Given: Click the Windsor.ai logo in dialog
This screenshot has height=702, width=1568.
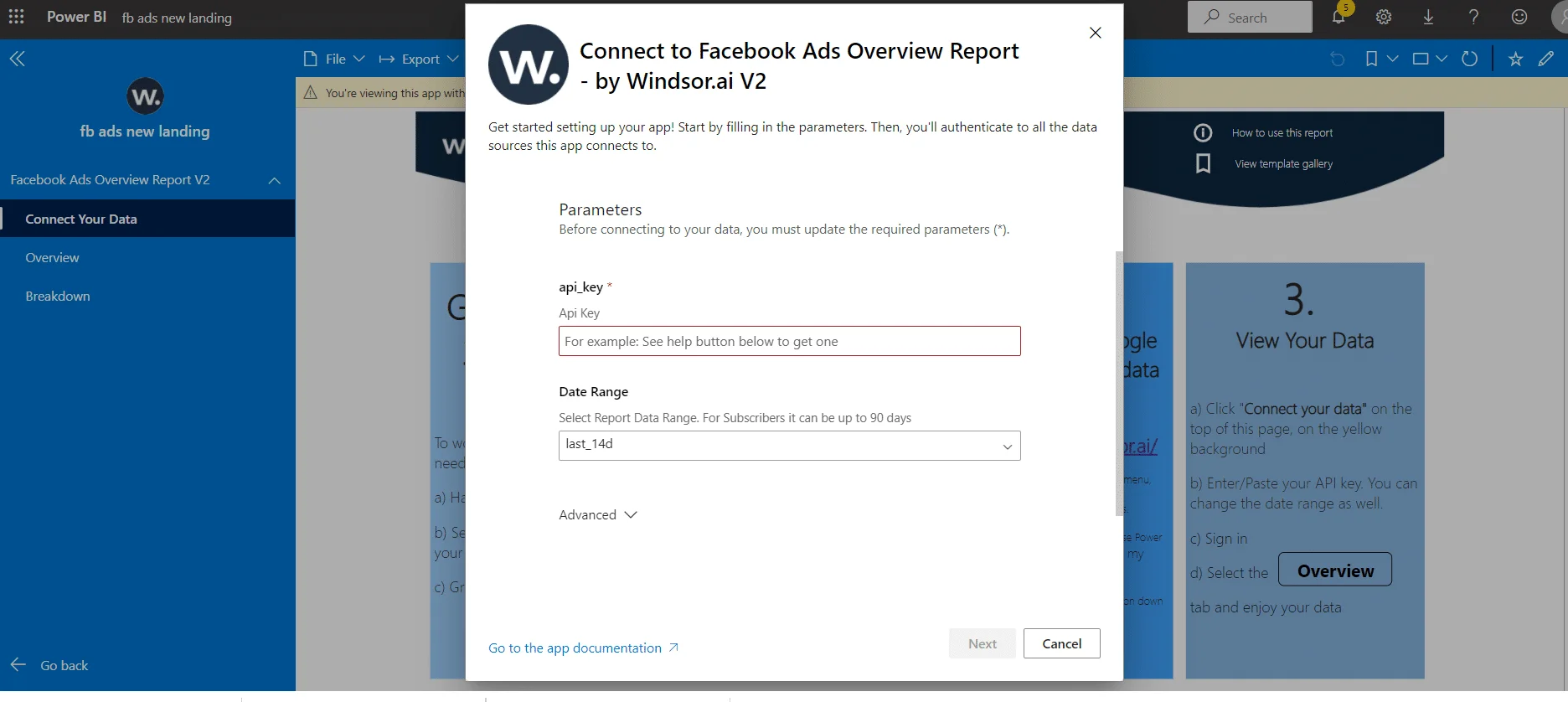Looking at the screenshot, I should [x=529, y=65].
